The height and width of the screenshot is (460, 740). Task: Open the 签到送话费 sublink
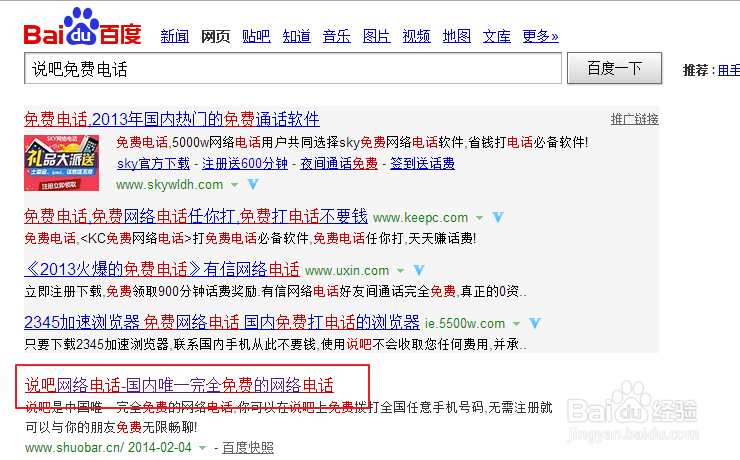click(x=422, y=164)
